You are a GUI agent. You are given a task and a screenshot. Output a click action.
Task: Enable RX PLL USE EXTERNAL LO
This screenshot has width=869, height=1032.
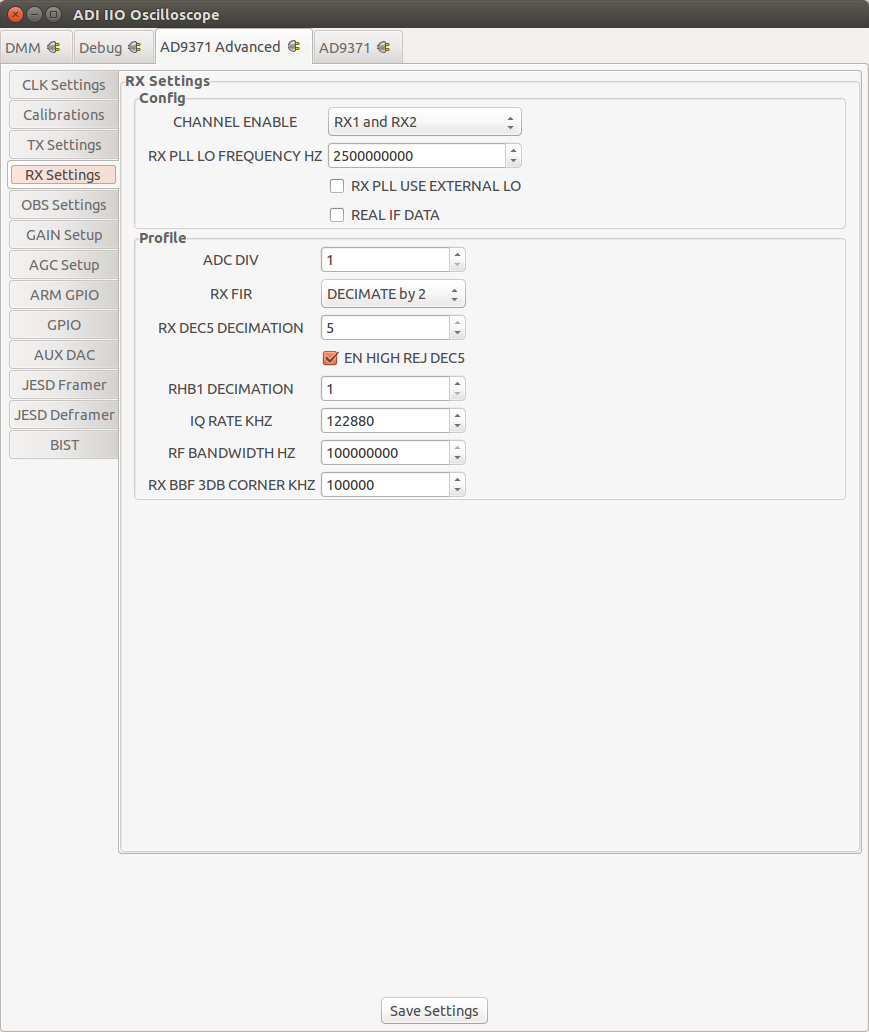pos(337,186)
